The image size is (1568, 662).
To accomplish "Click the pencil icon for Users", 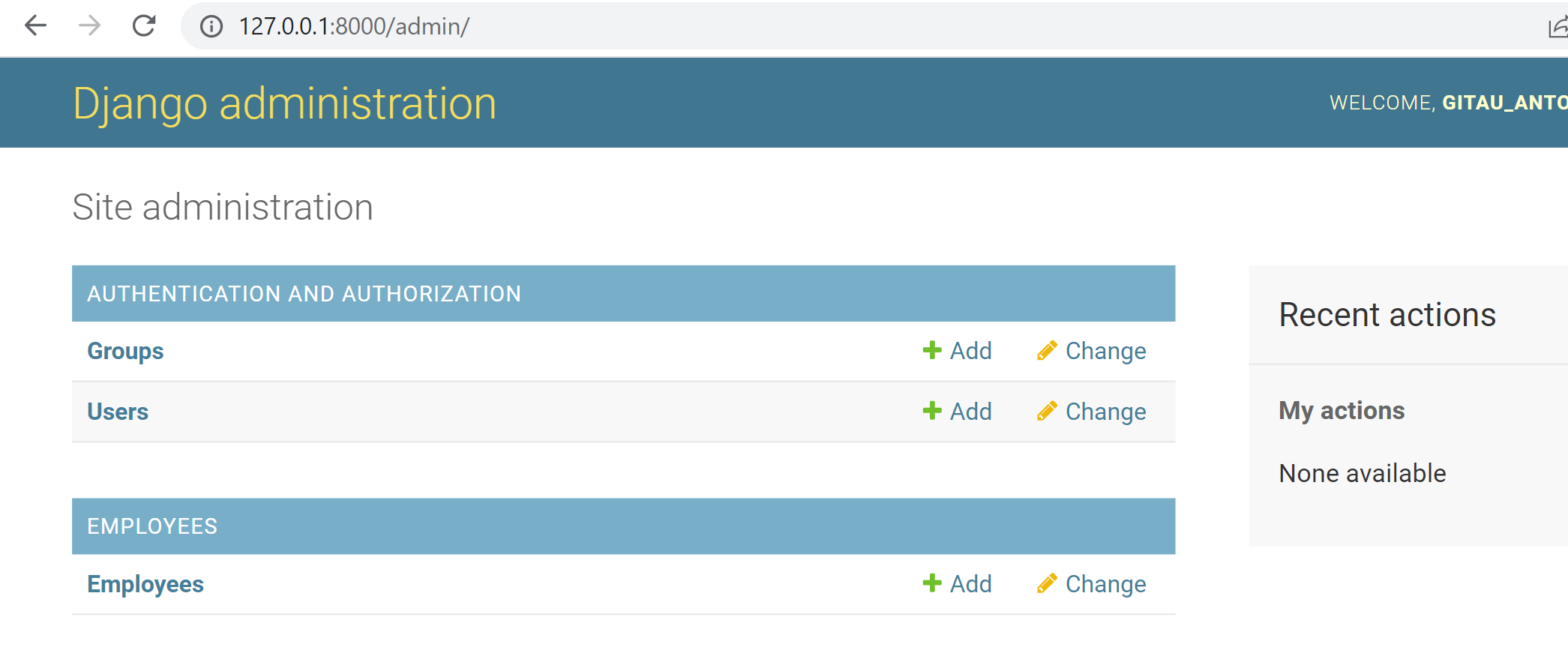I will pos(1047,411).
